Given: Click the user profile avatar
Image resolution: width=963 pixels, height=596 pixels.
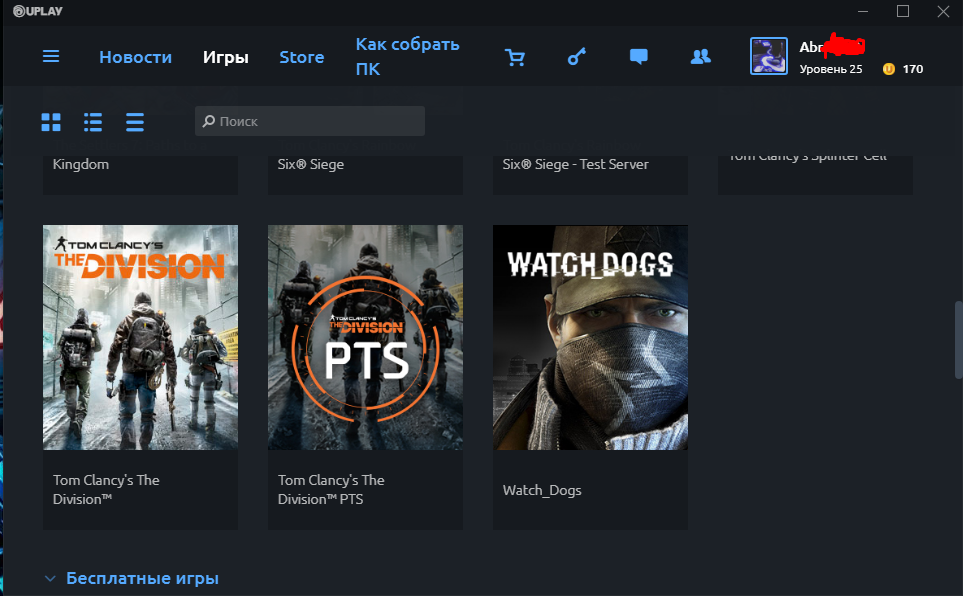Looking at the screenshot, I should tap(768, 56).
